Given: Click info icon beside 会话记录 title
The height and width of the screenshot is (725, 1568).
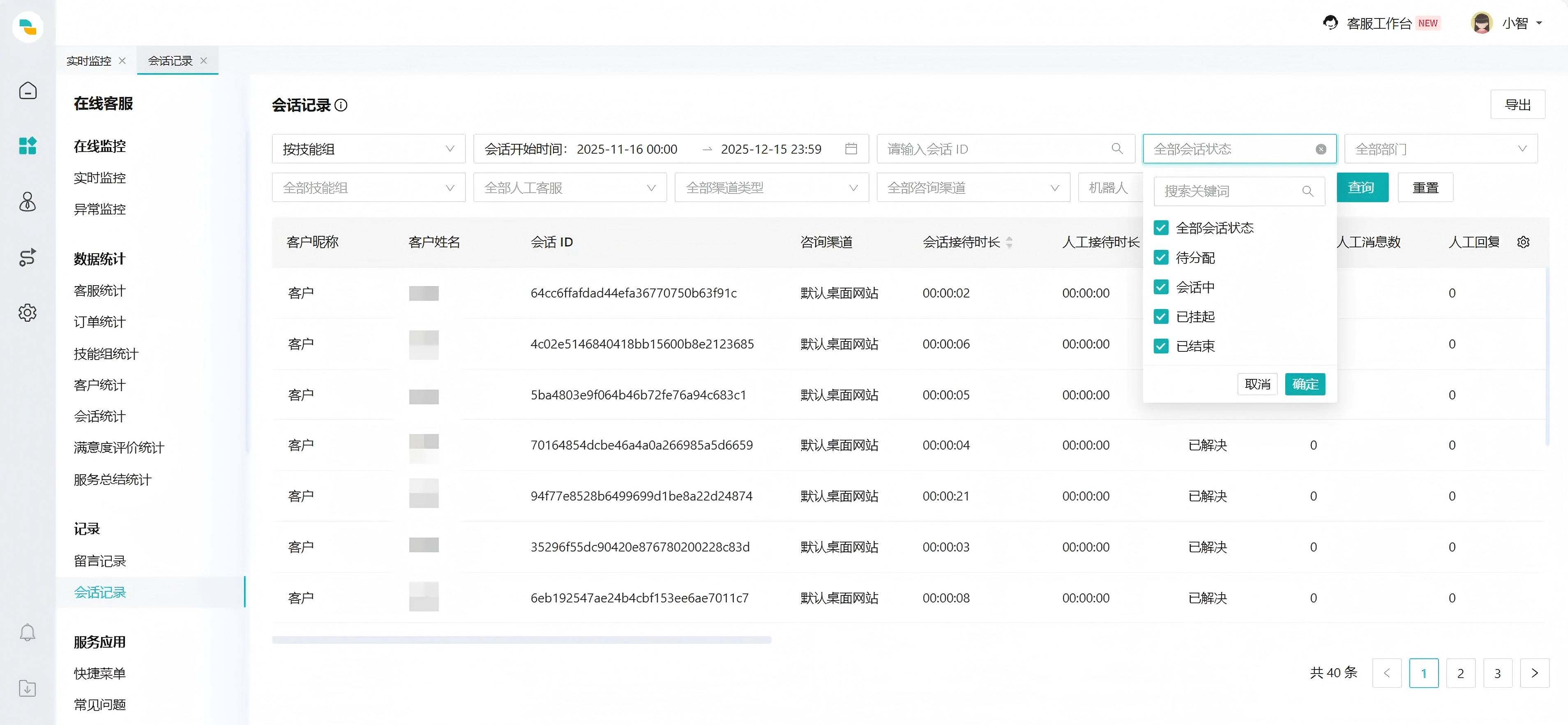Looking at the screenshot, I should click(341, 105).
